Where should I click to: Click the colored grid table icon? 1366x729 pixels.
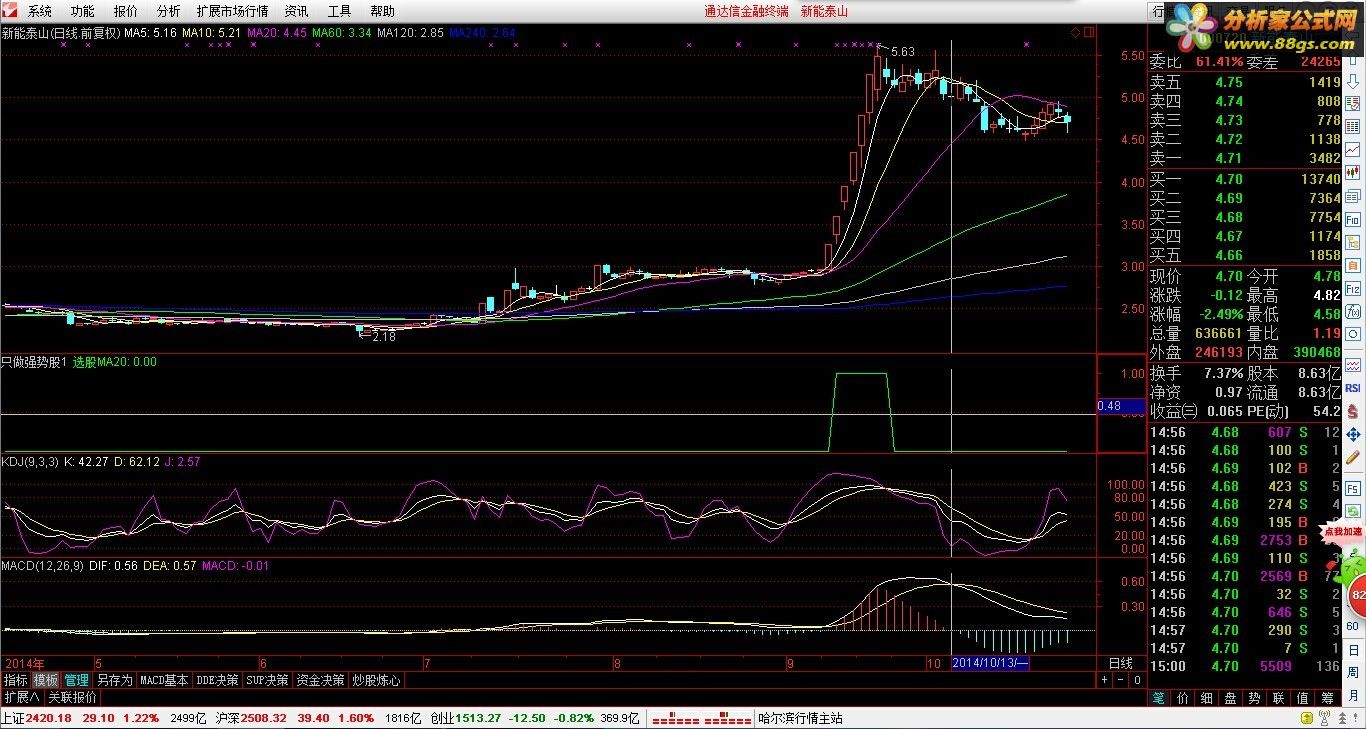pos(1353,126)
